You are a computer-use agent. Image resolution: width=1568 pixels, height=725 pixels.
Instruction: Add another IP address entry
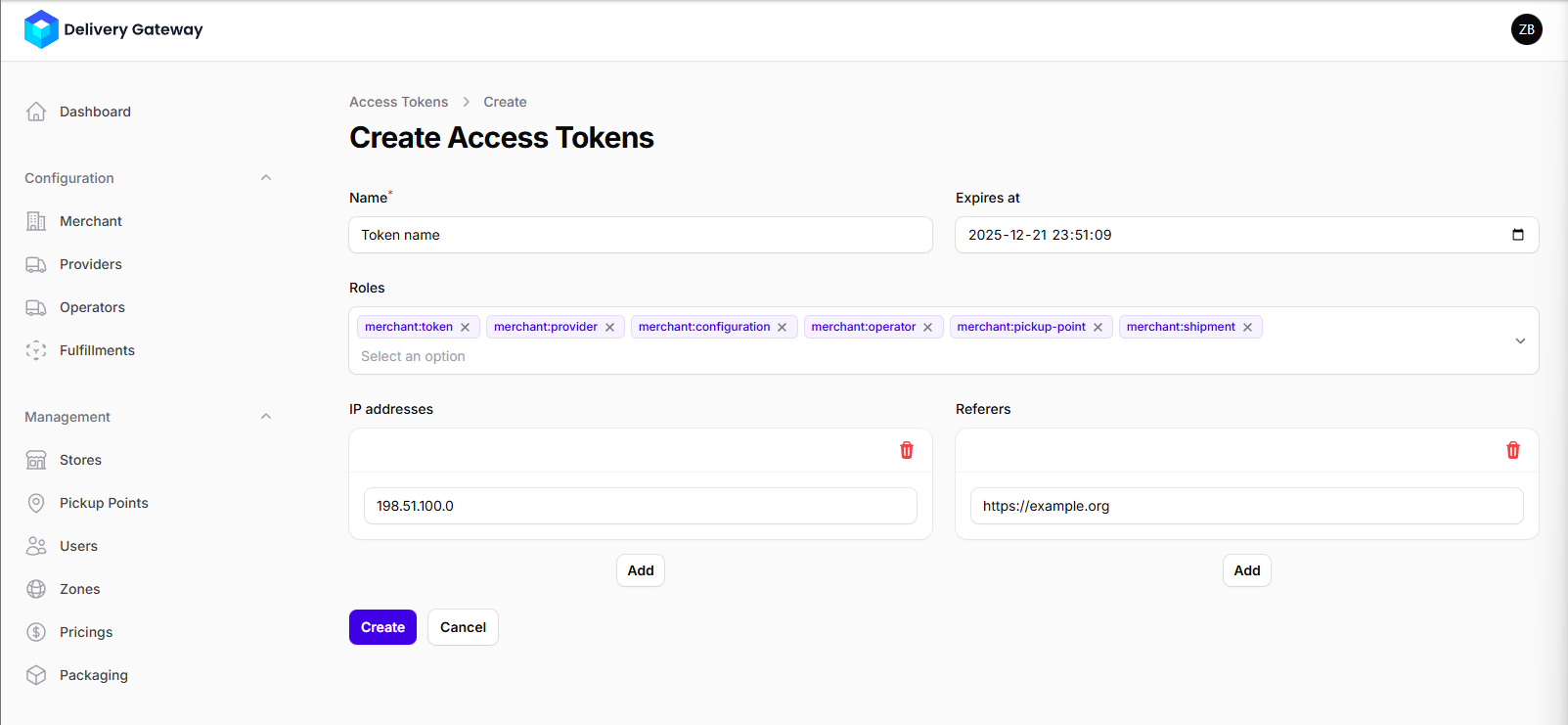pos(641,570)
